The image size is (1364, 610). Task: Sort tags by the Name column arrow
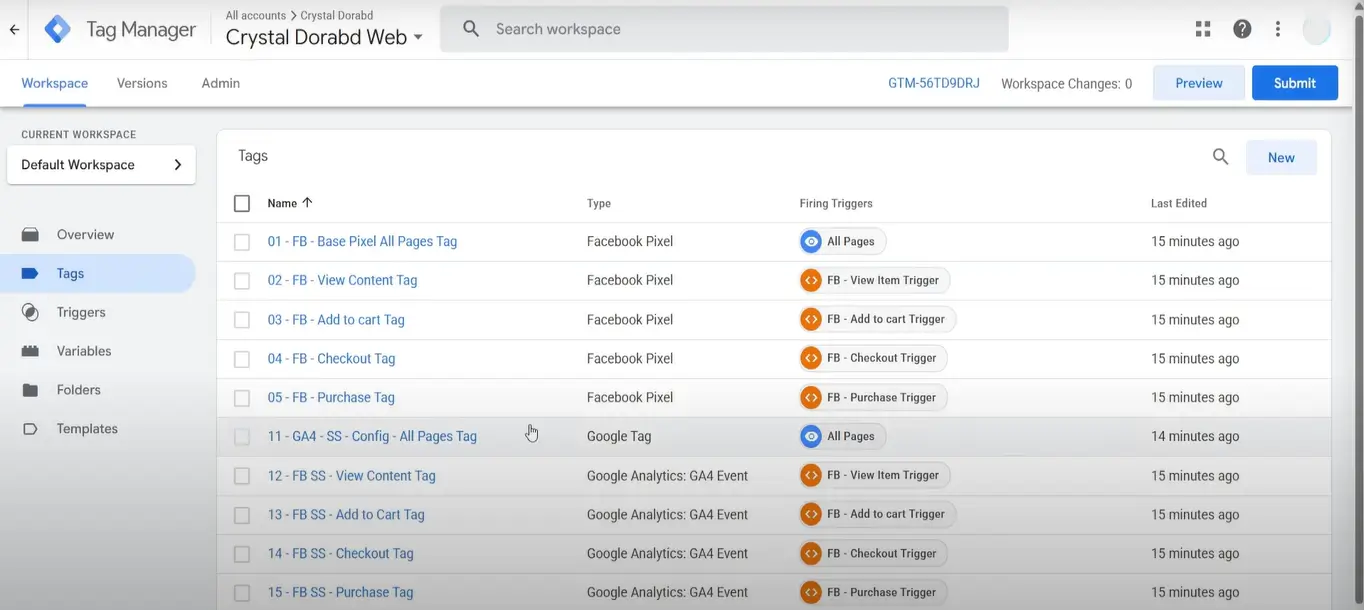click(x=307, y=203)
